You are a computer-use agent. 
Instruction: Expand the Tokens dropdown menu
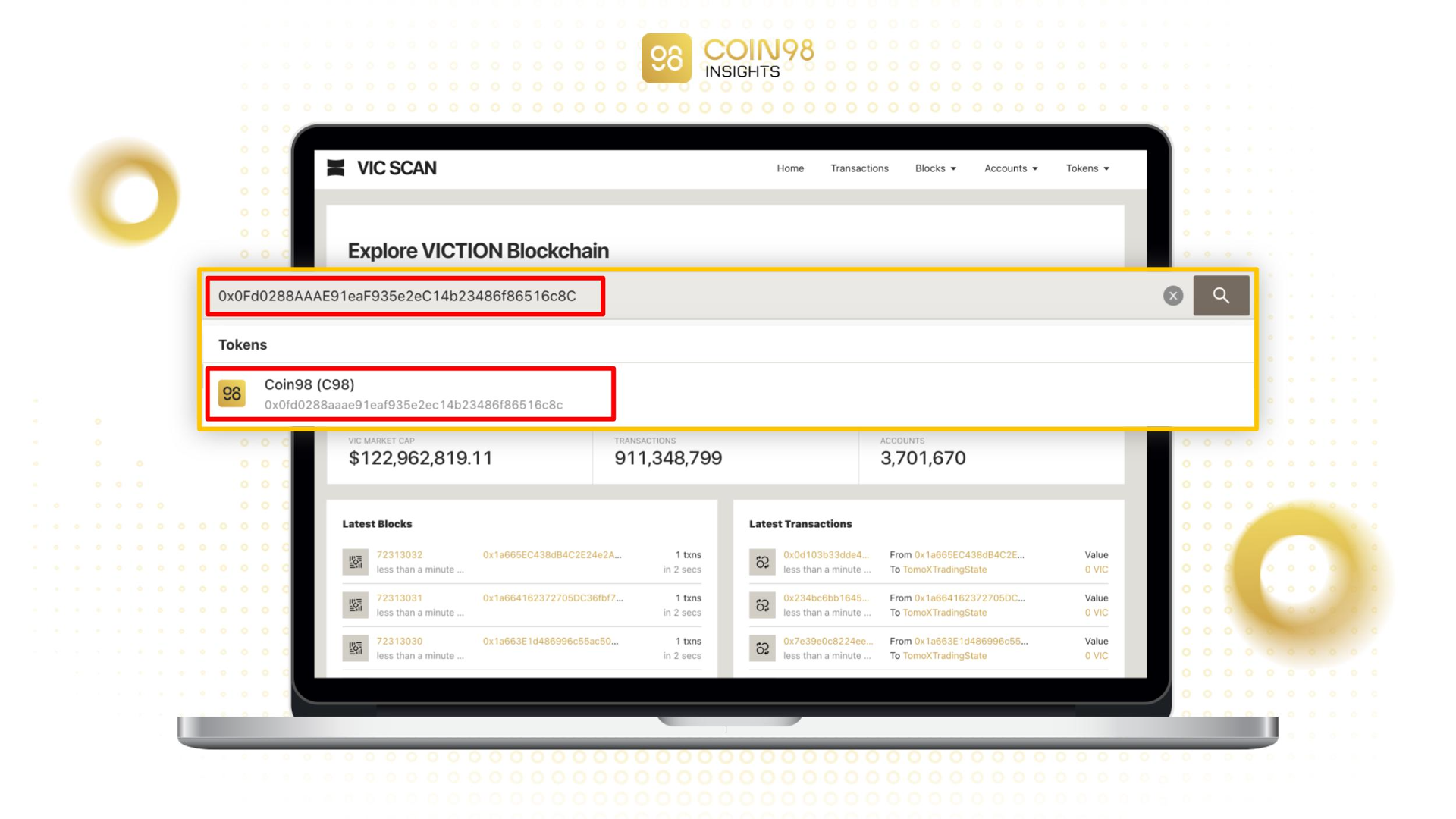pos(1087,168)
